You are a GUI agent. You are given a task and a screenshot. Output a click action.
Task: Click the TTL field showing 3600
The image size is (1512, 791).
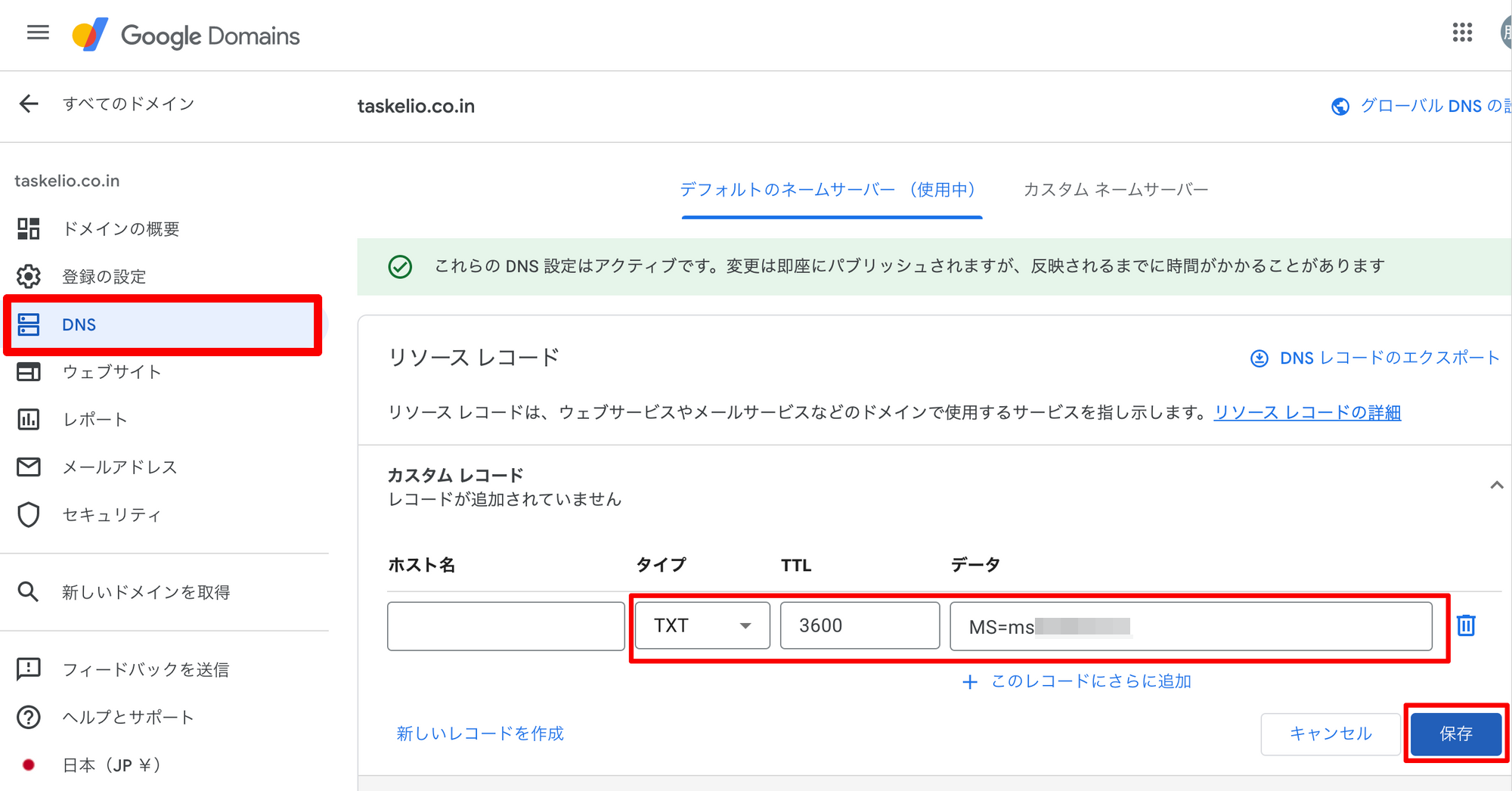click(x=860, y=625)
